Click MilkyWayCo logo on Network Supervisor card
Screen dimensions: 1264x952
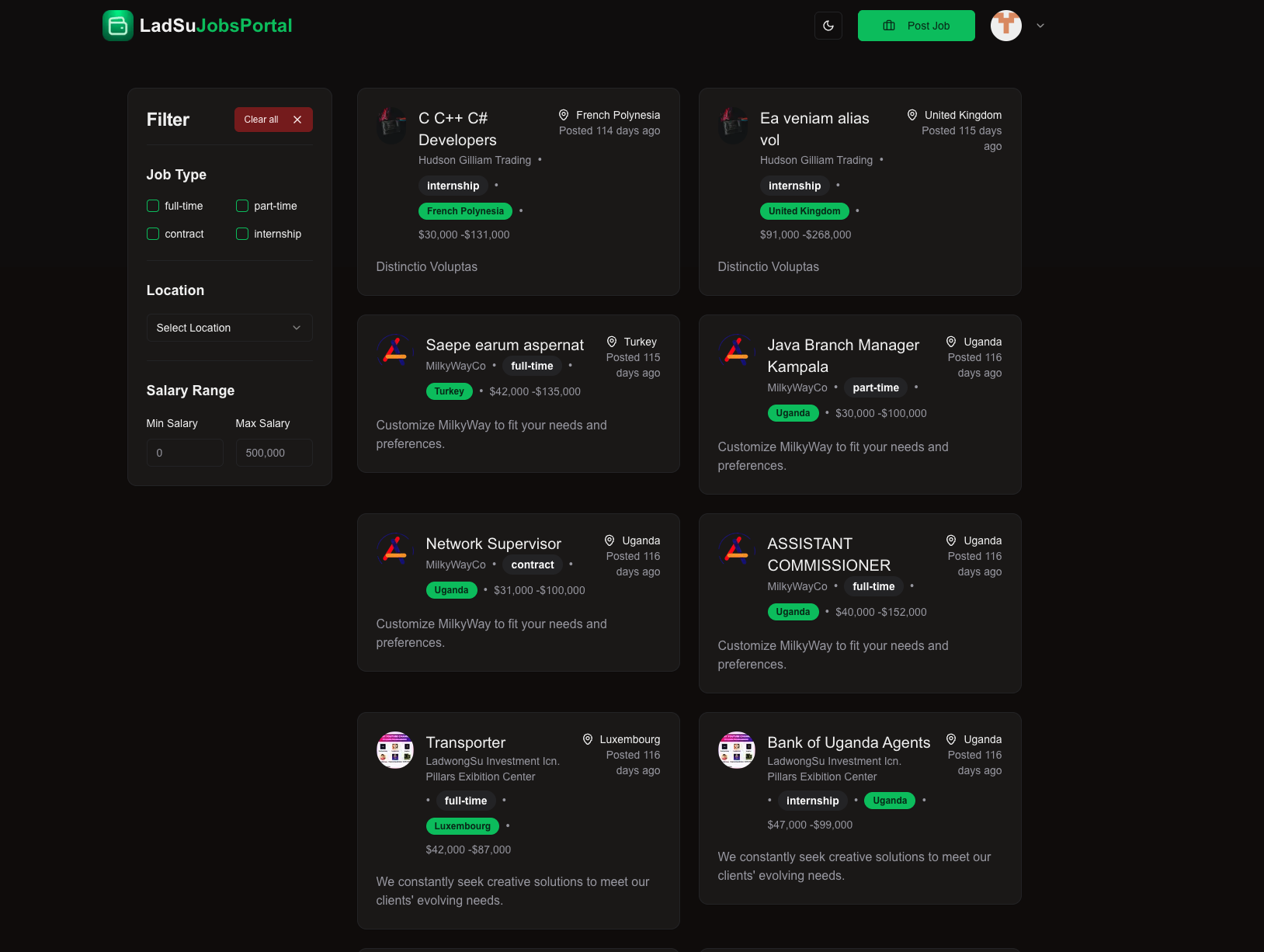[x=394, y=551]
